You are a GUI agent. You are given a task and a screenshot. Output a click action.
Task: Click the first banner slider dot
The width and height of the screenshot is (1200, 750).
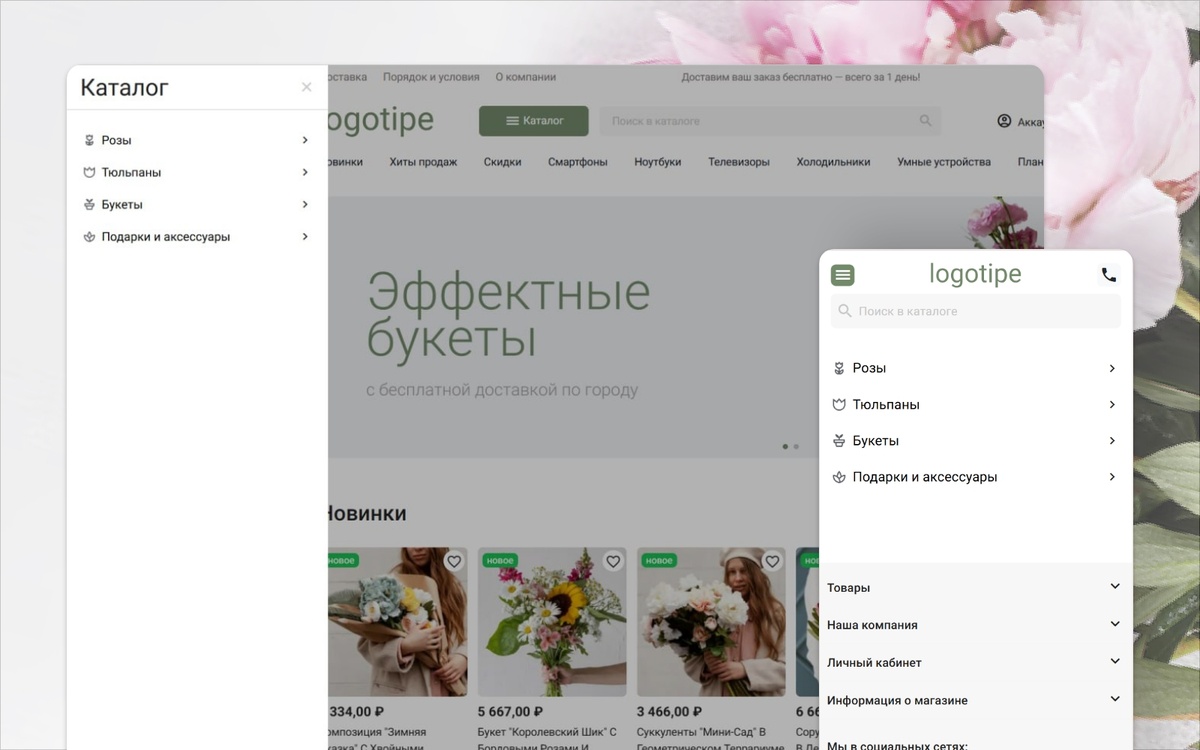click(785, 447)
